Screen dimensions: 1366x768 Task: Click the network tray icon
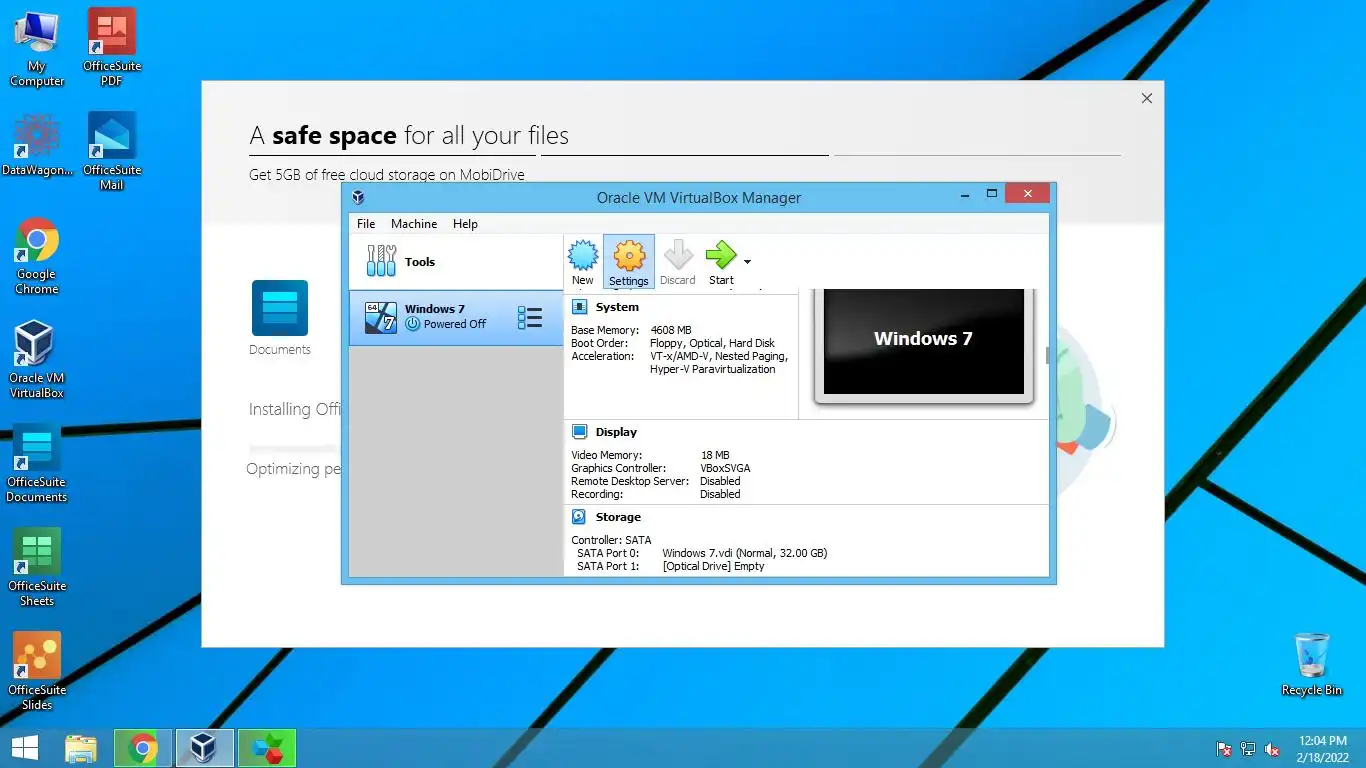pyautogui.click(x=1248, y=749)
